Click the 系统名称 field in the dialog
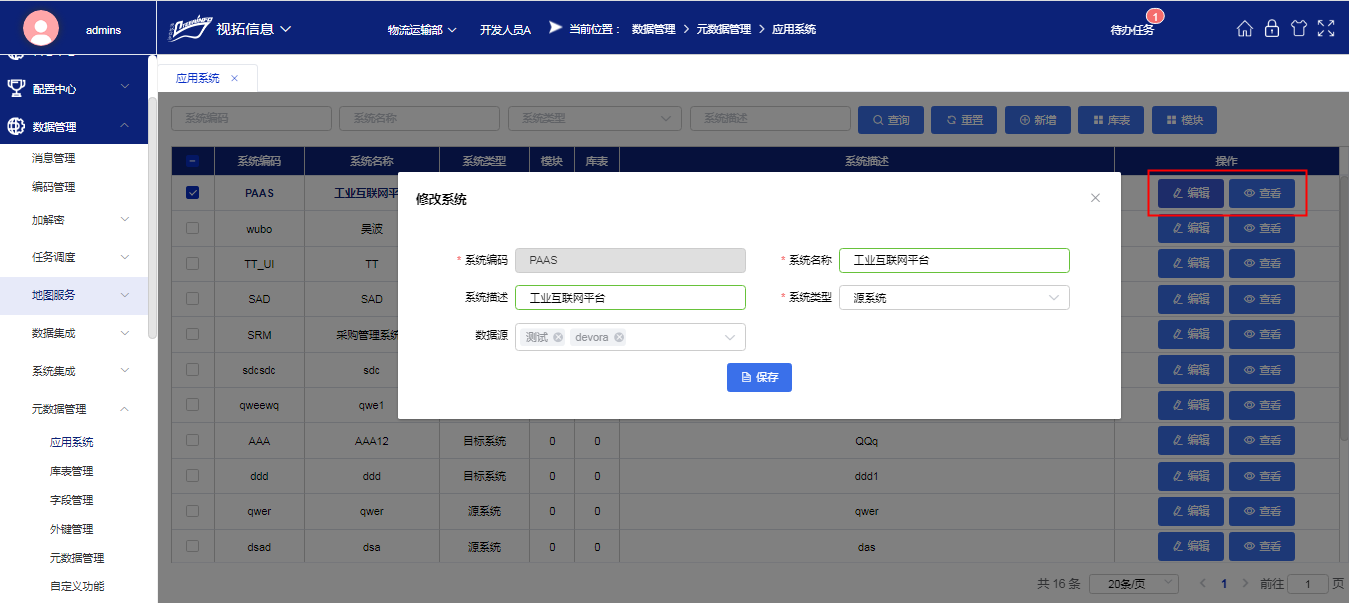Image resolution: width=1349 pixels, height=603 pixels. pos(954,260)
